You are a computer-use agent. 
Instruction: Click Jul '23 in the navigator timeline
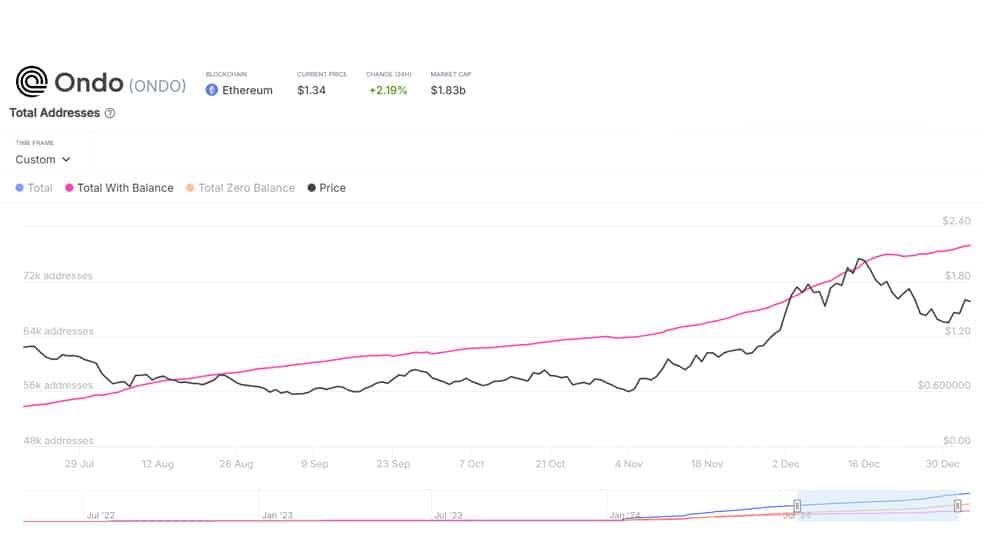448,515
